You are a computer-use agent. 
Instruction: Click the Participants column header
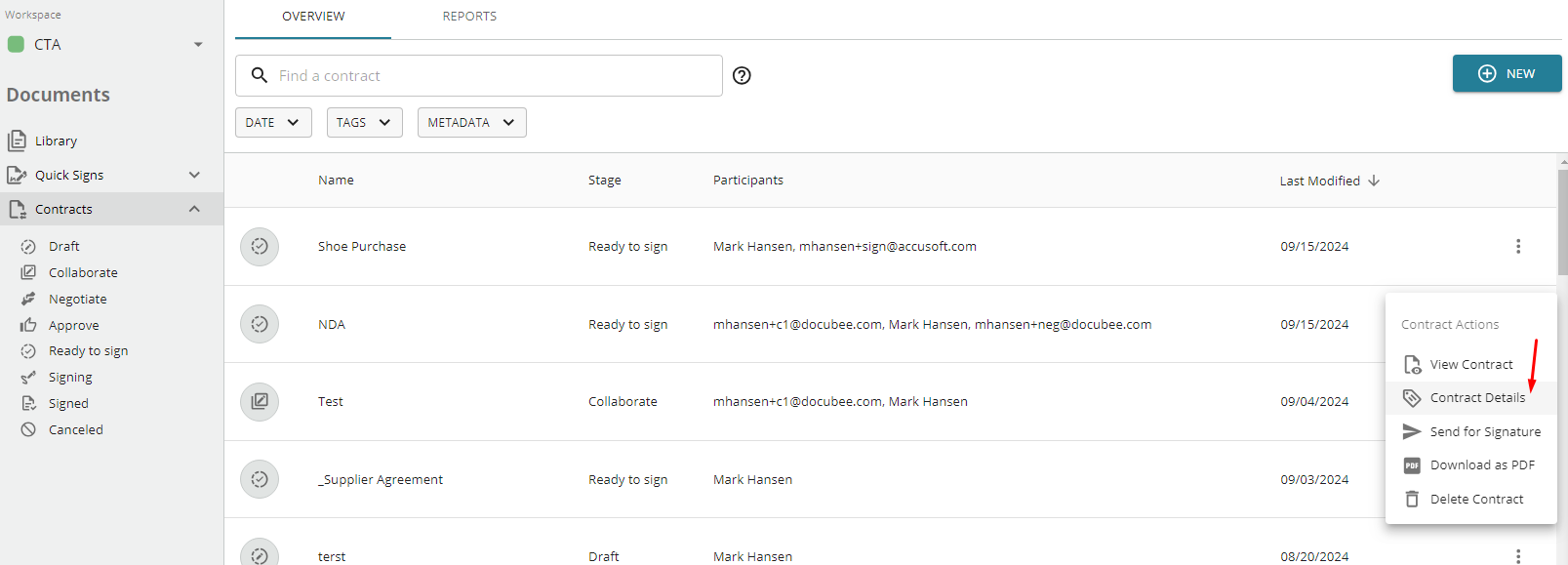pyautogui.click(x=747, y=181)
